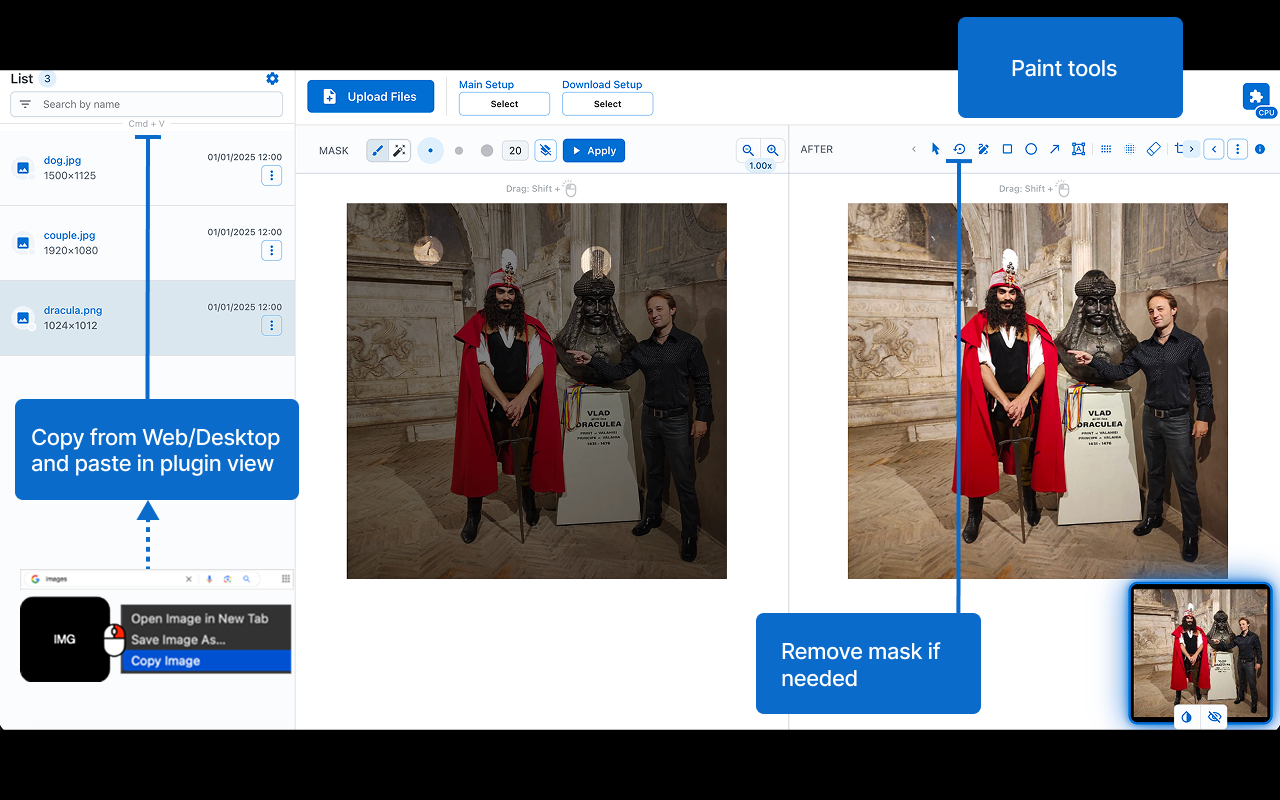Image resolution: width=1280 pixels, height=800 pixels.
Task: Select the Rectangle annotation tool
Action: (x=1007, y=149)
